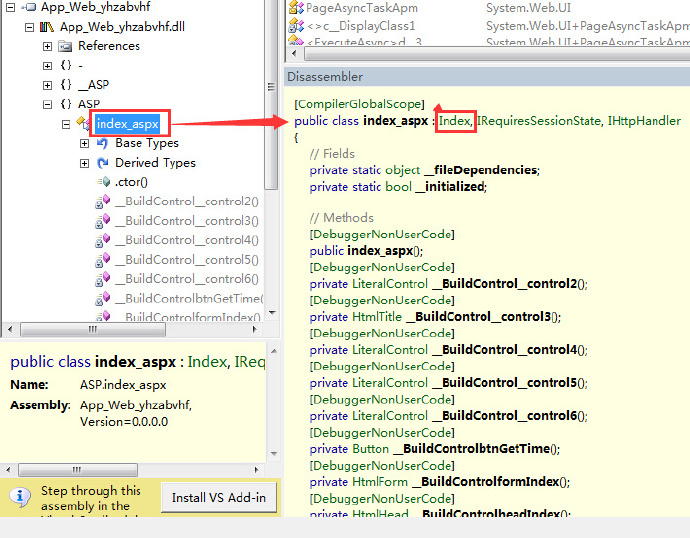Click the __ASP namespace braces icon
Screen dimensions: 690x538
click(66, 84)
